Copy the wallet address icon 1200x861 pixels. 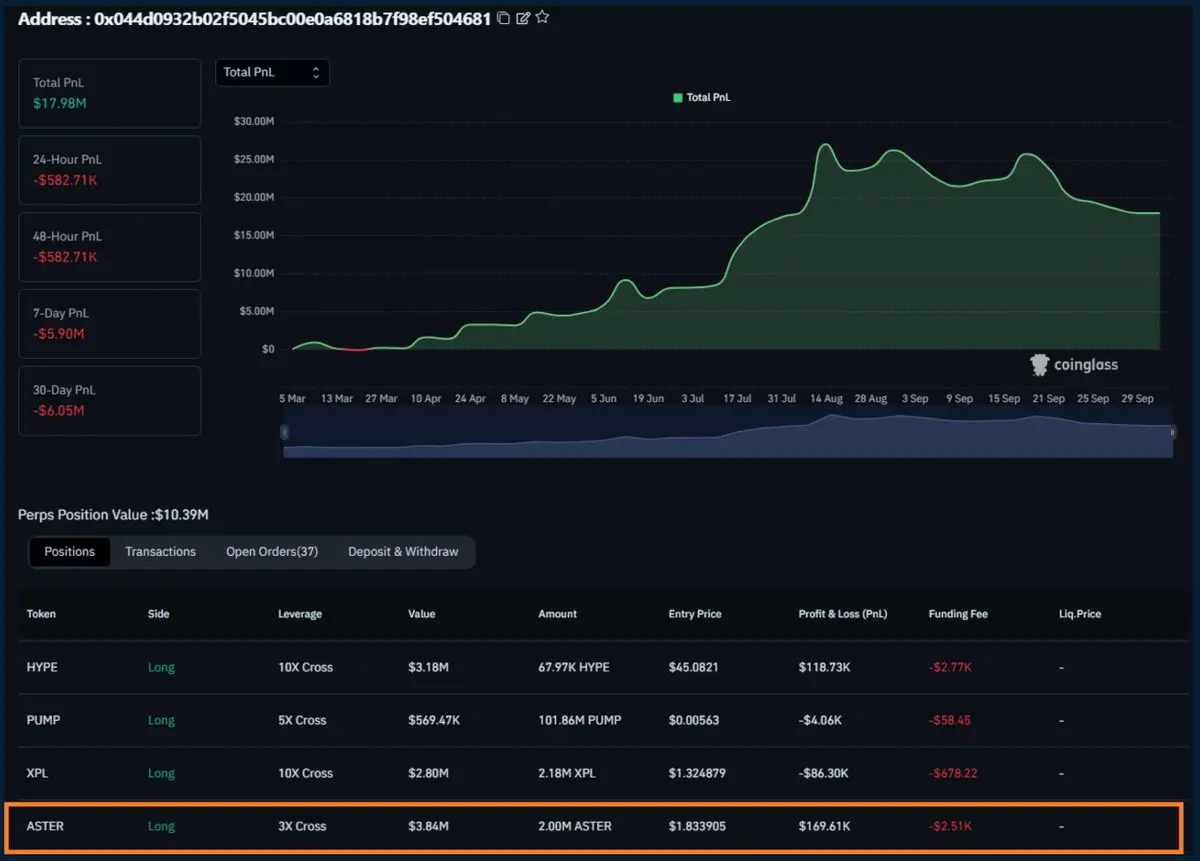tap(503, 18)
